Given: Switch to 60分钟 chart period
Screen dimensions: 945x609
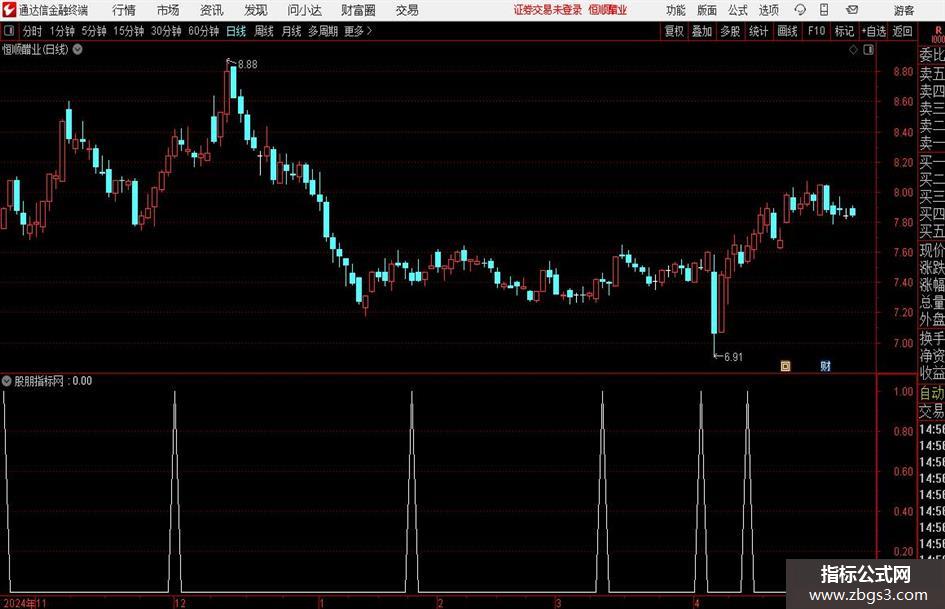Looking at the screenshot, I should [x=204, y=31].
